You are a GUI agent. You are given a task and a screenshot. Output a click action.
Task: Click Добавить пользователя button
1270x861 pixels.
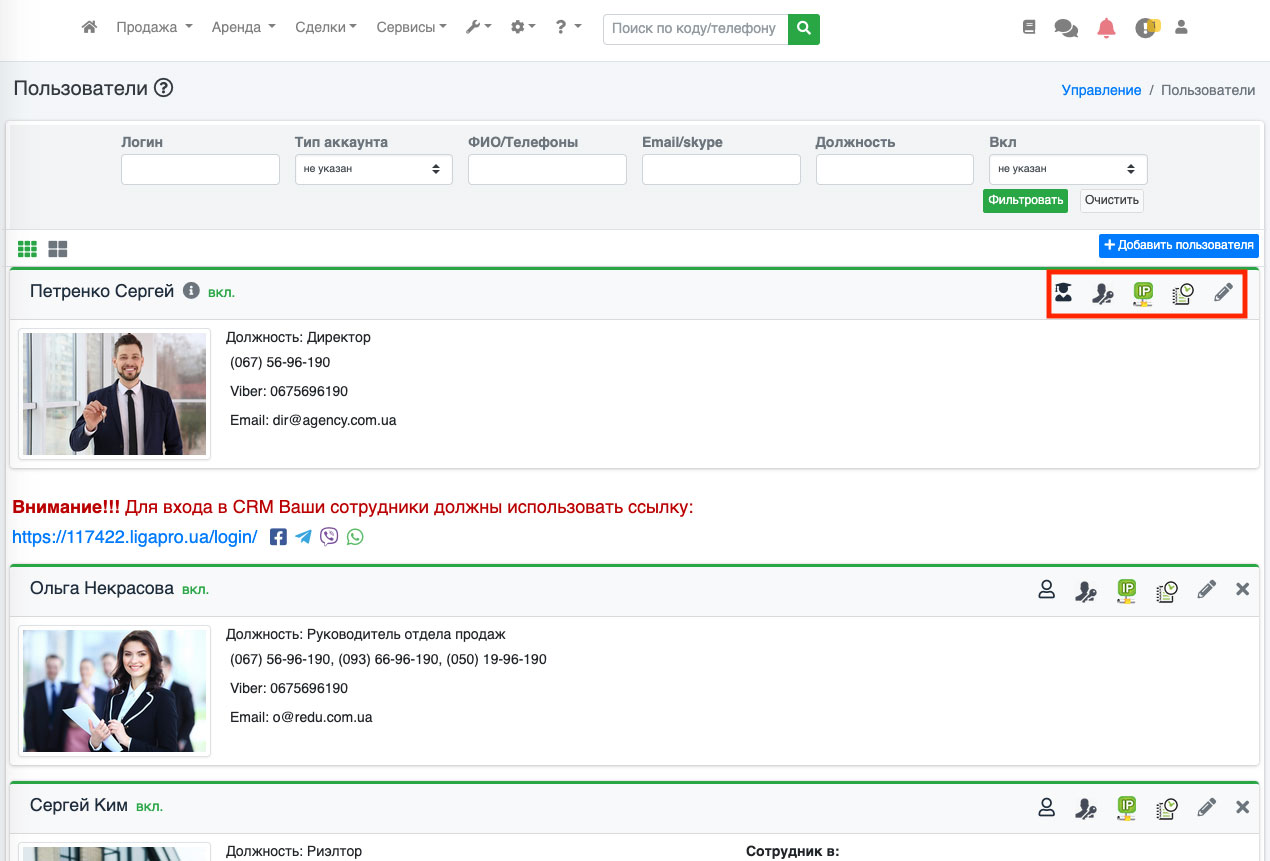(1178, 246)
